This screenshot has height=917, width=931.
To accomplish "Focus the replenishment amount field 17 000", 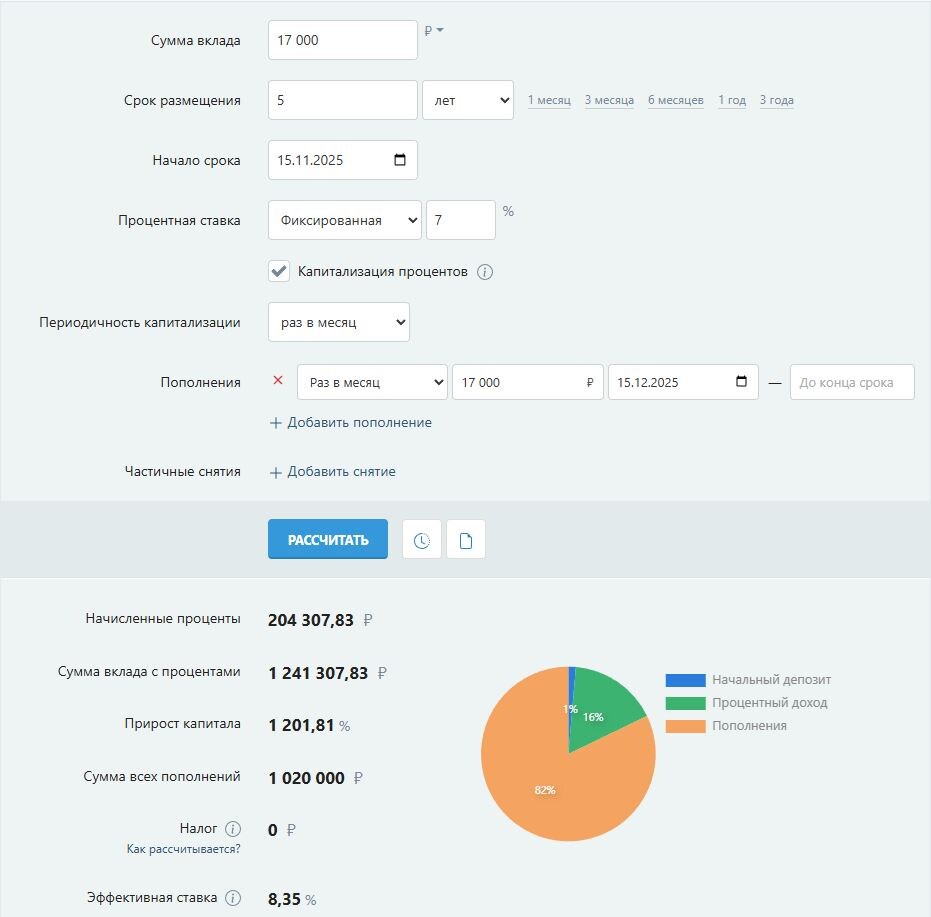I will pos(528,382).
